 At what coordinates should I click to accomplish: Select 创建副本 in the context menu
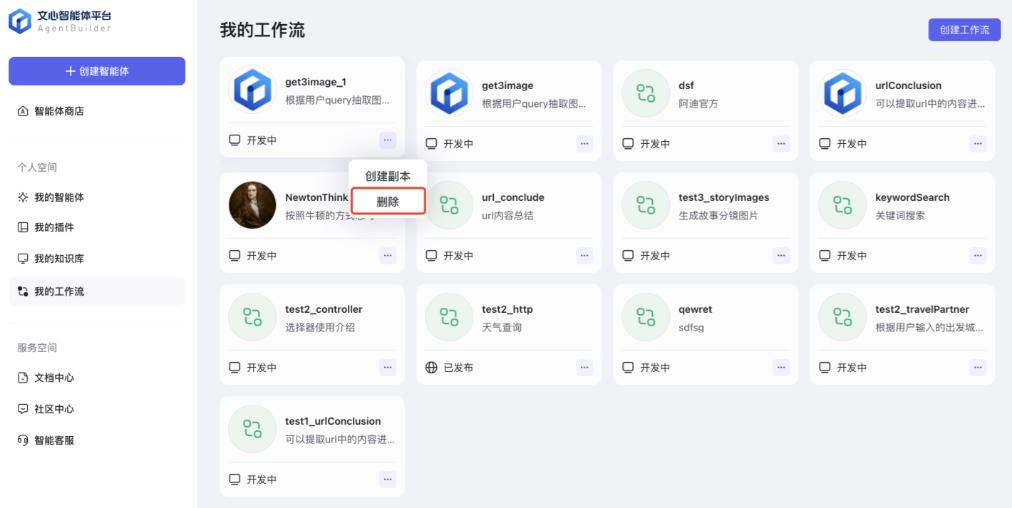(388, 176)
